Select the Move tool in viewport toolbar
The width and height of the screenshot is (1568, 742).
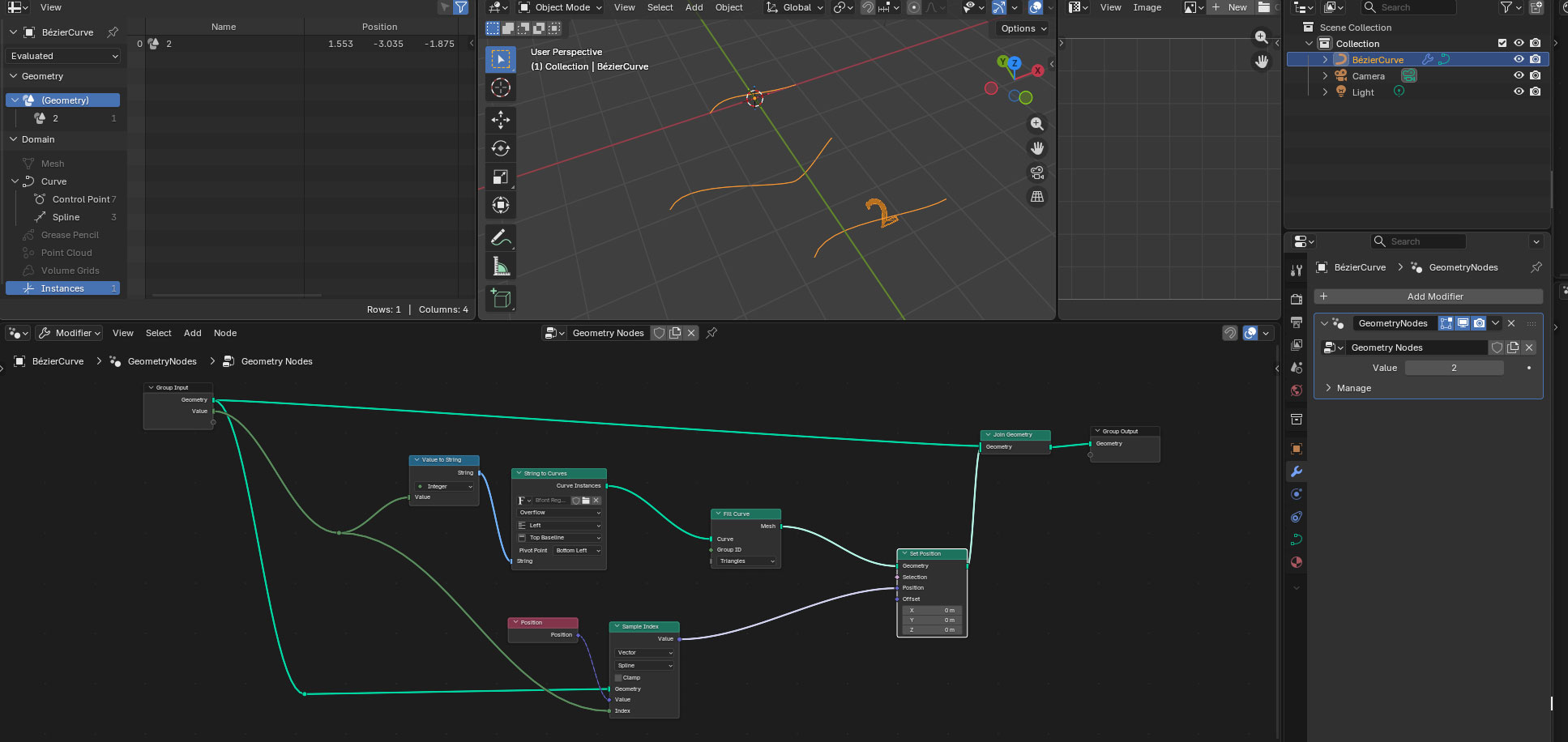pyautogui.click(x=501, y=120)
